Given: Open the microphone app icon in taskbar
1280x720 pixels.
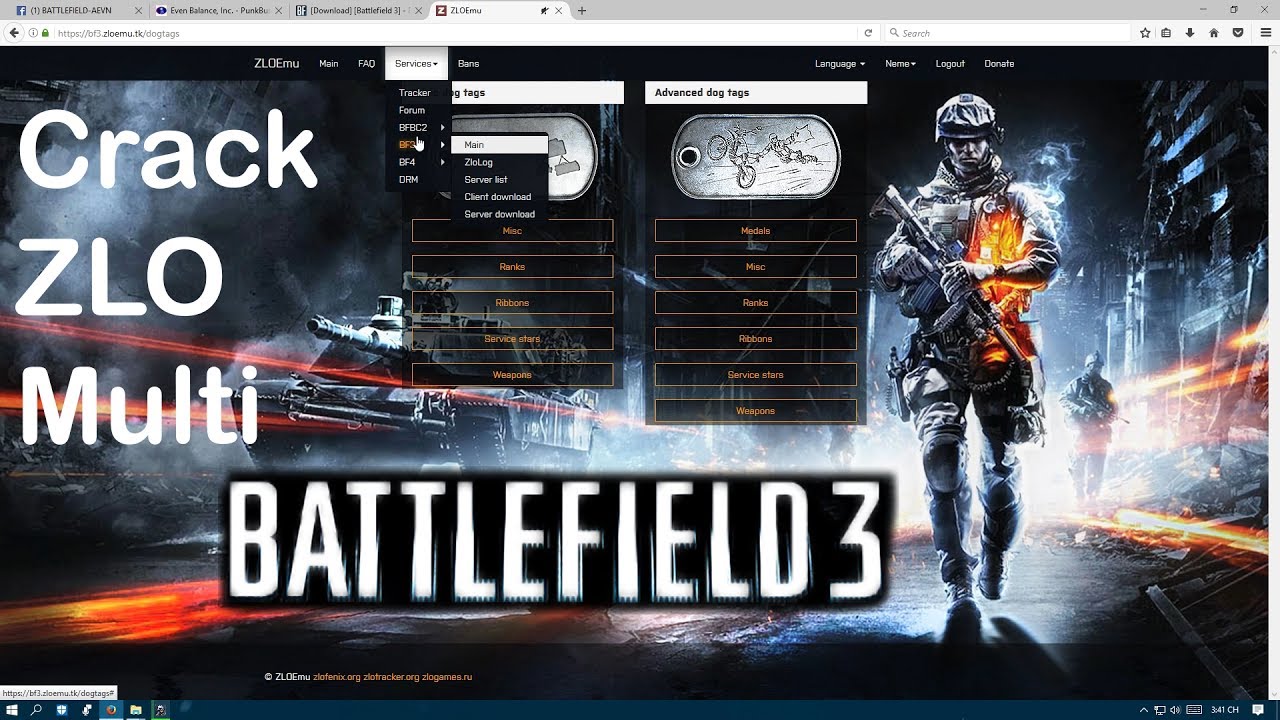Looking at the screenshot, I should pyautogui.click(x=87, y=710).
